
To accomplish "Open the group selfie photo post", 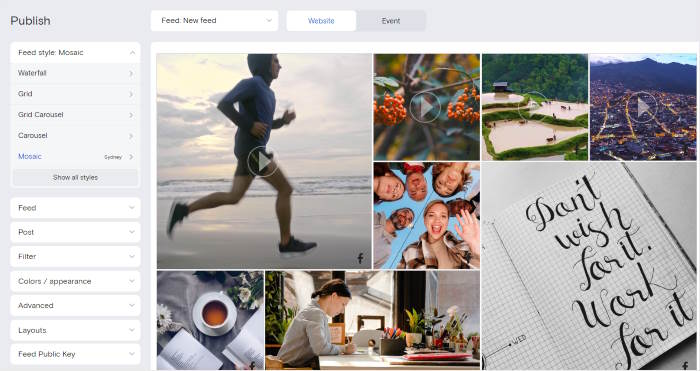I will coord(427,216).
